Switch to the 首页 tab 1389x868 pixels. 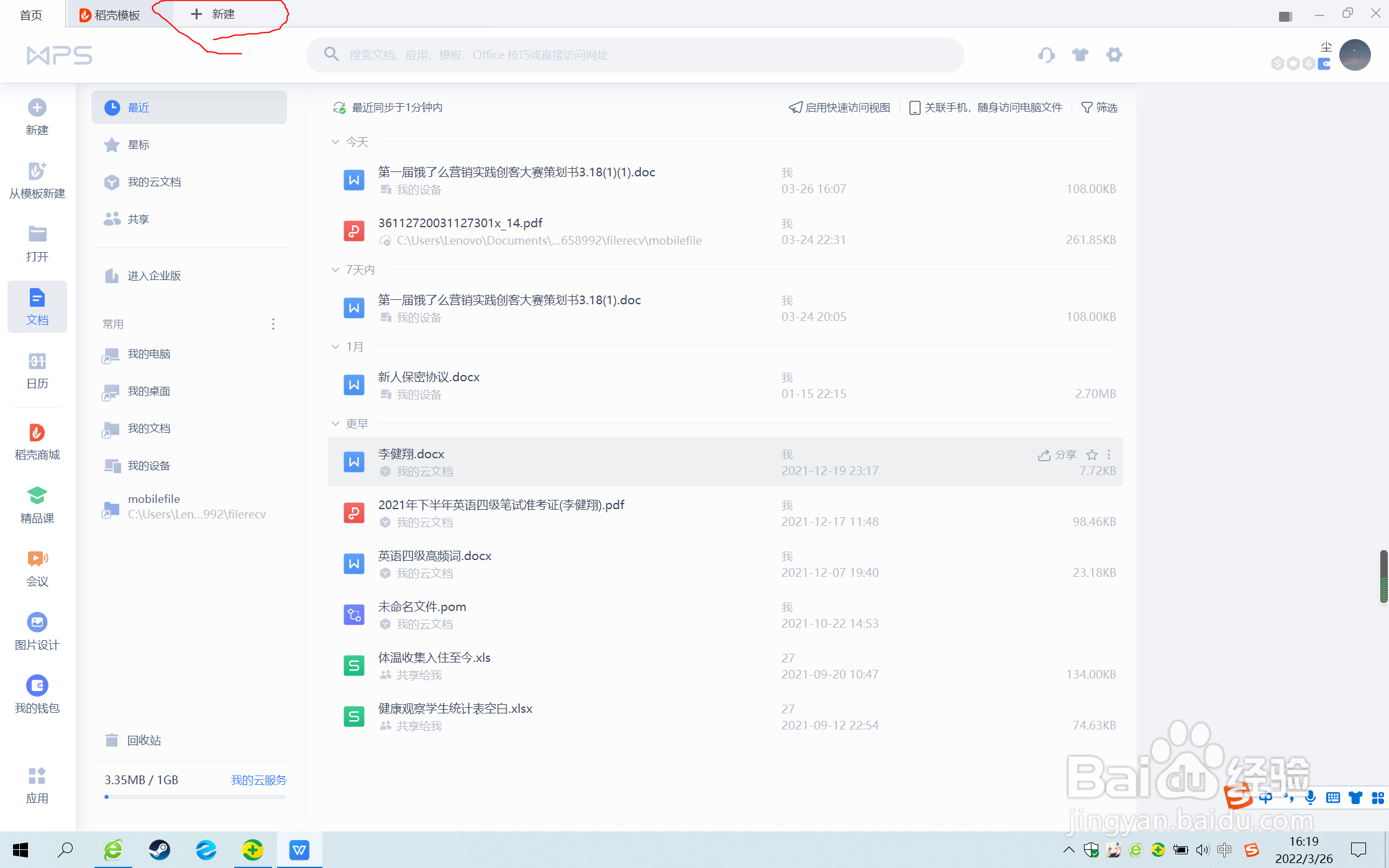tap(31, 14)
